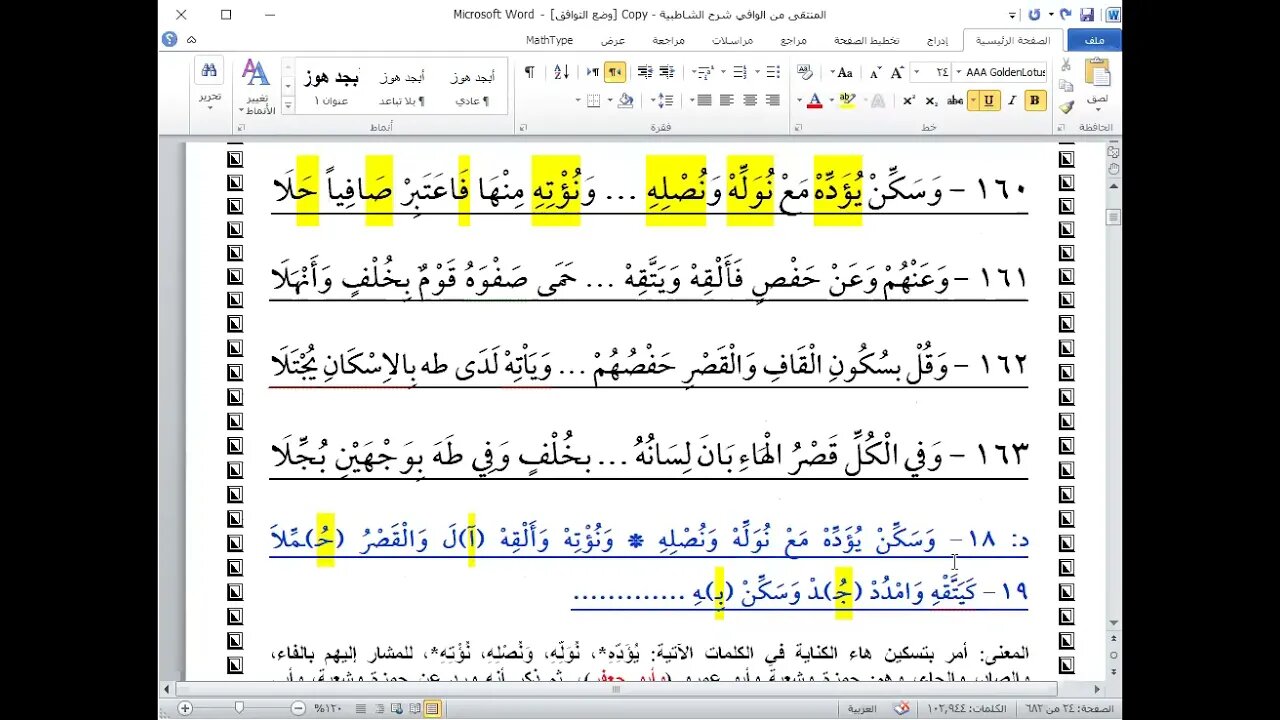Click the strikethrough abc icon

(955, 100)
